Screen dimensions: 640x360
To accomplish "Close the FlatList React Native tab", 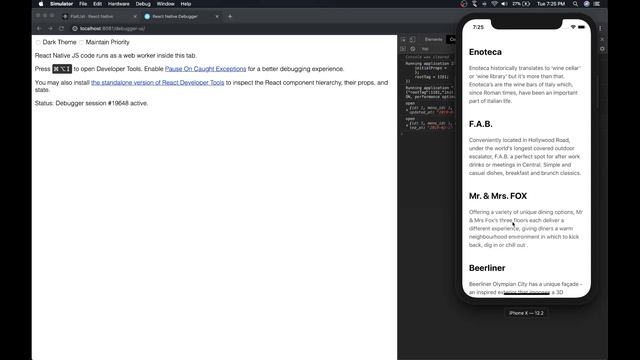I will pos(135,16).
